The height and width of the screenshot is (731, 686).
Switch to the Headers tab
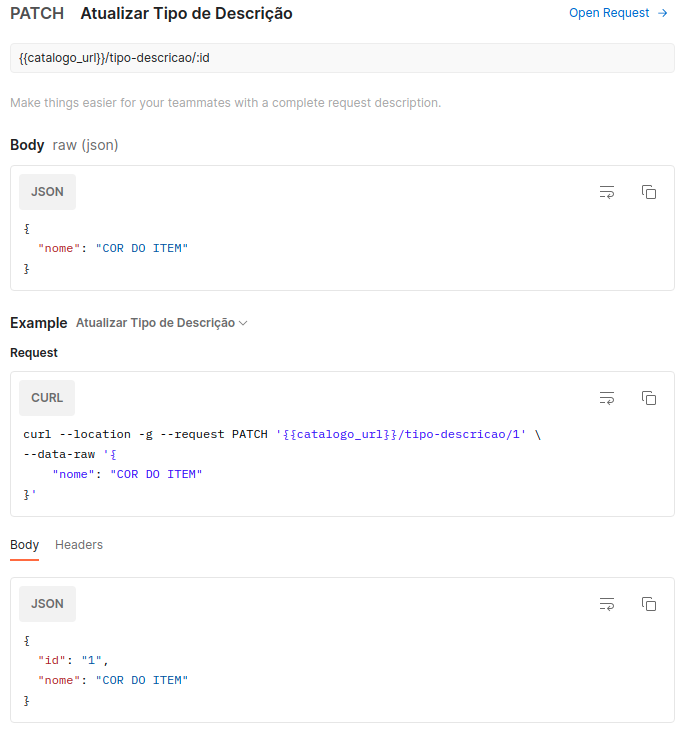(79, 545)
